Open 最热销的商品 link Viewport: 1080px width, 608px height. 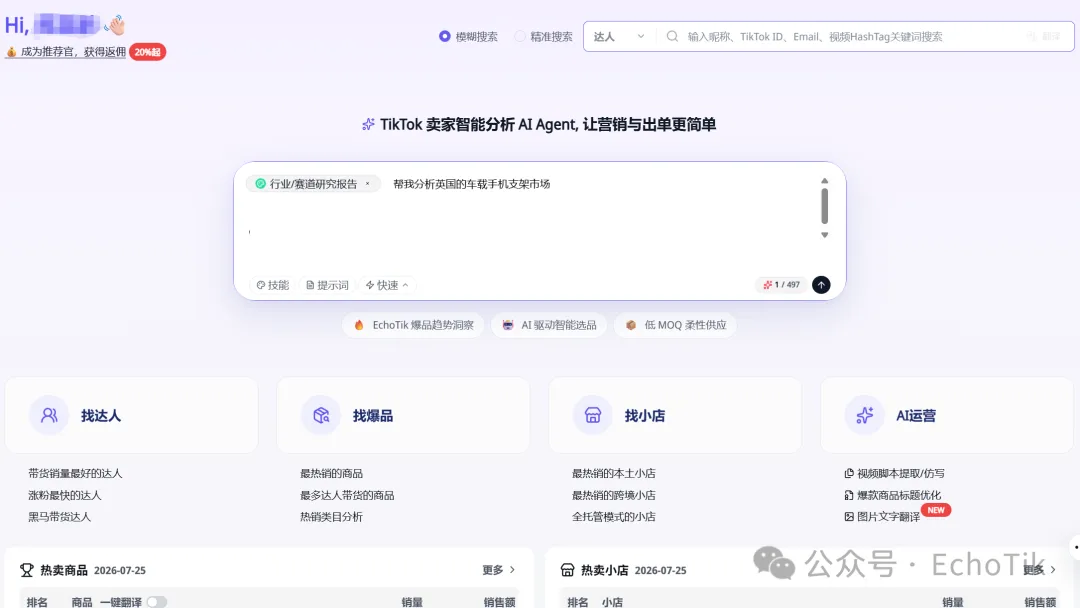[331, 474]
